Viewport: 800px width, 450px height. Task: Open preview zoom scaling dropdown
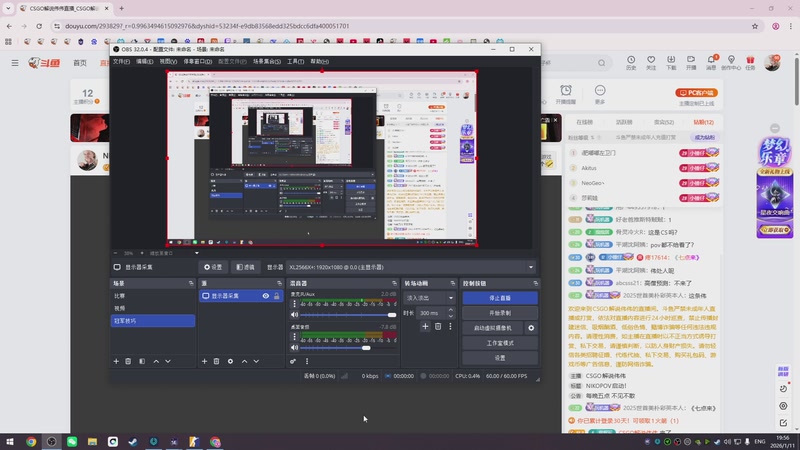click(x=196, y=253)
